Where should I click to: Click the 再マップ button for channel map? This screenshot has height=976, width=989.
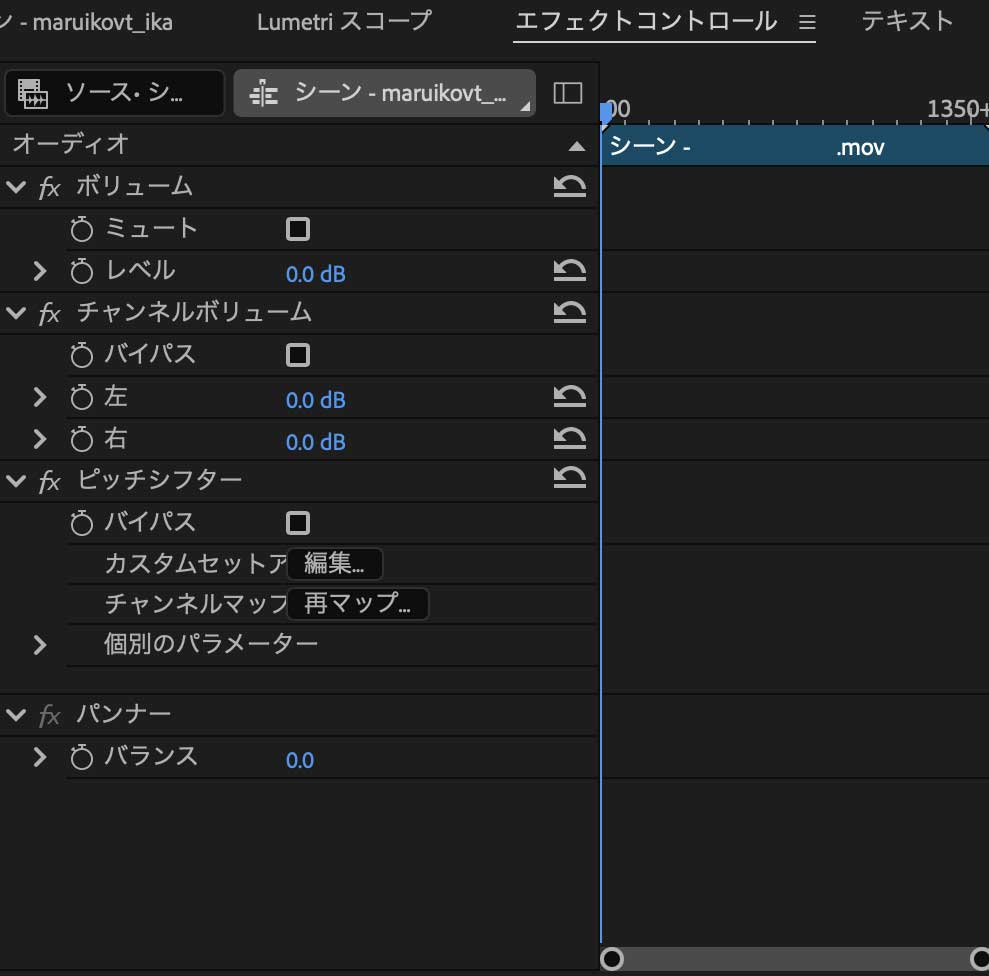point(358,603)
